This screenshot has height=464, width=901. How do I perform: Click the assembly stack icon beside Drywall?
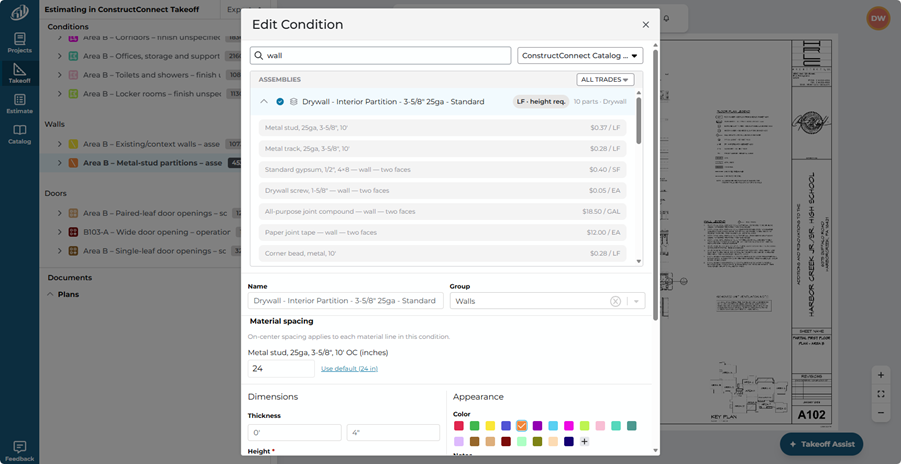point(293,102)
